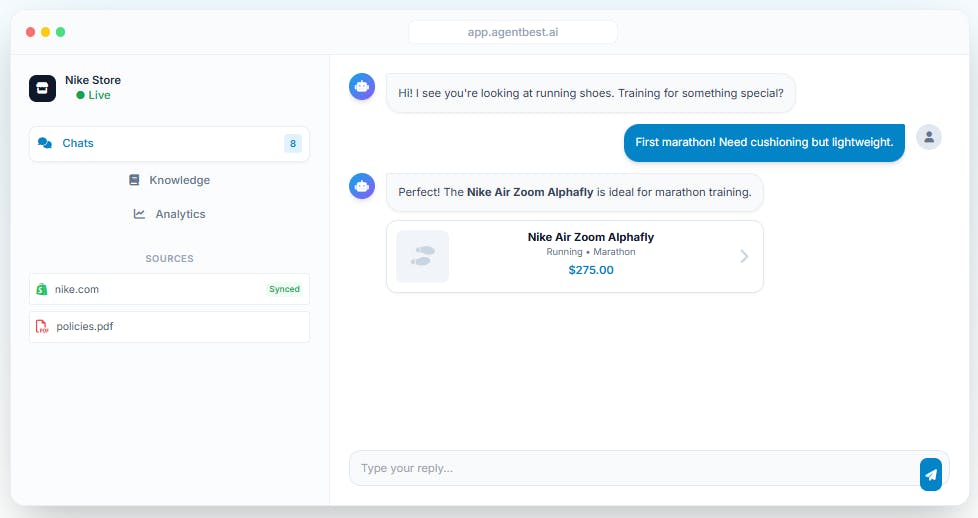Expand the Nike Air Zoom Alphafly chevron
978x518 pixels.
744,257
